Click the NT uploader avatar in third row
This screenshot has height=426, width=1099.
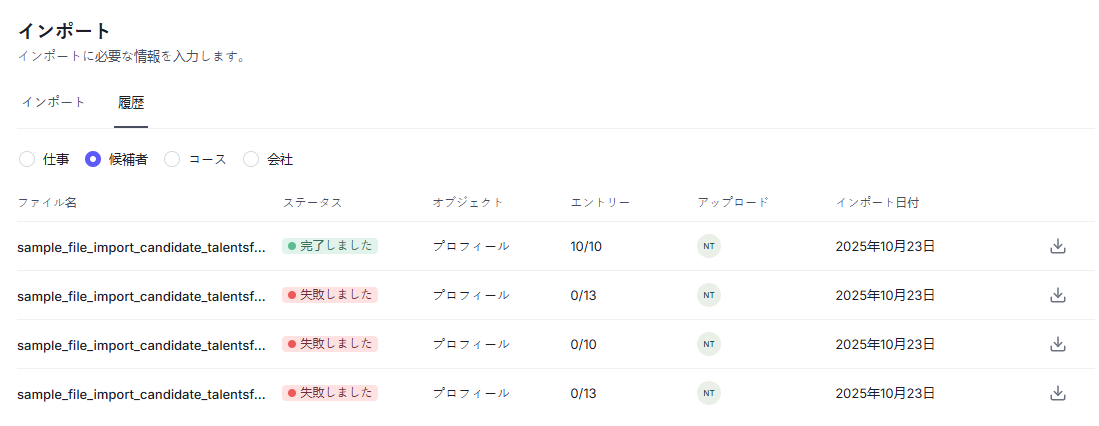[709, 344]
